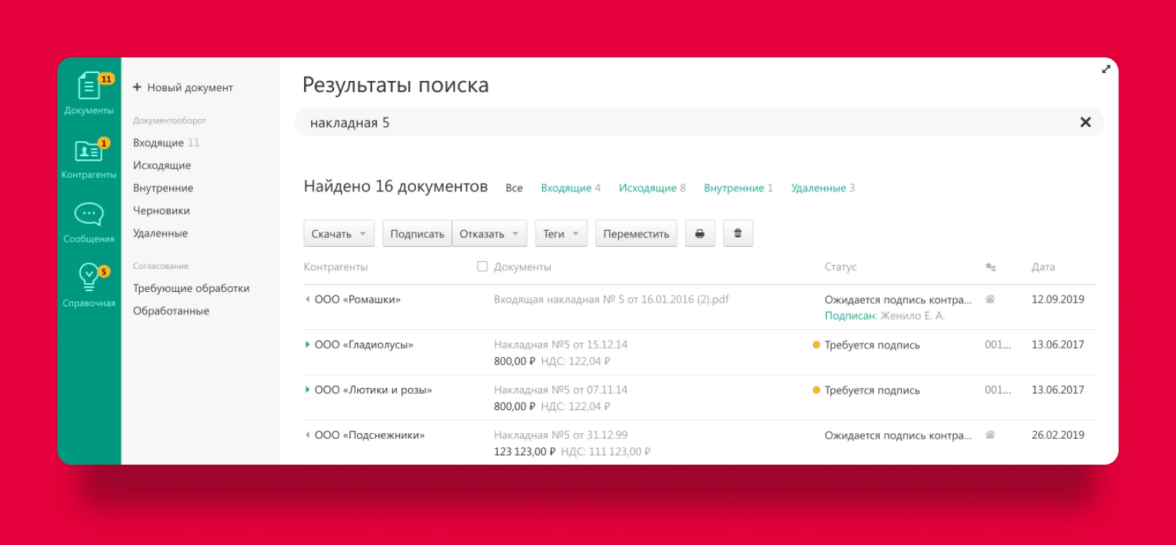Open the Теги dropdown
Image resolution: width=1176 pixels, height=545 pixels.
click(561, 233)
